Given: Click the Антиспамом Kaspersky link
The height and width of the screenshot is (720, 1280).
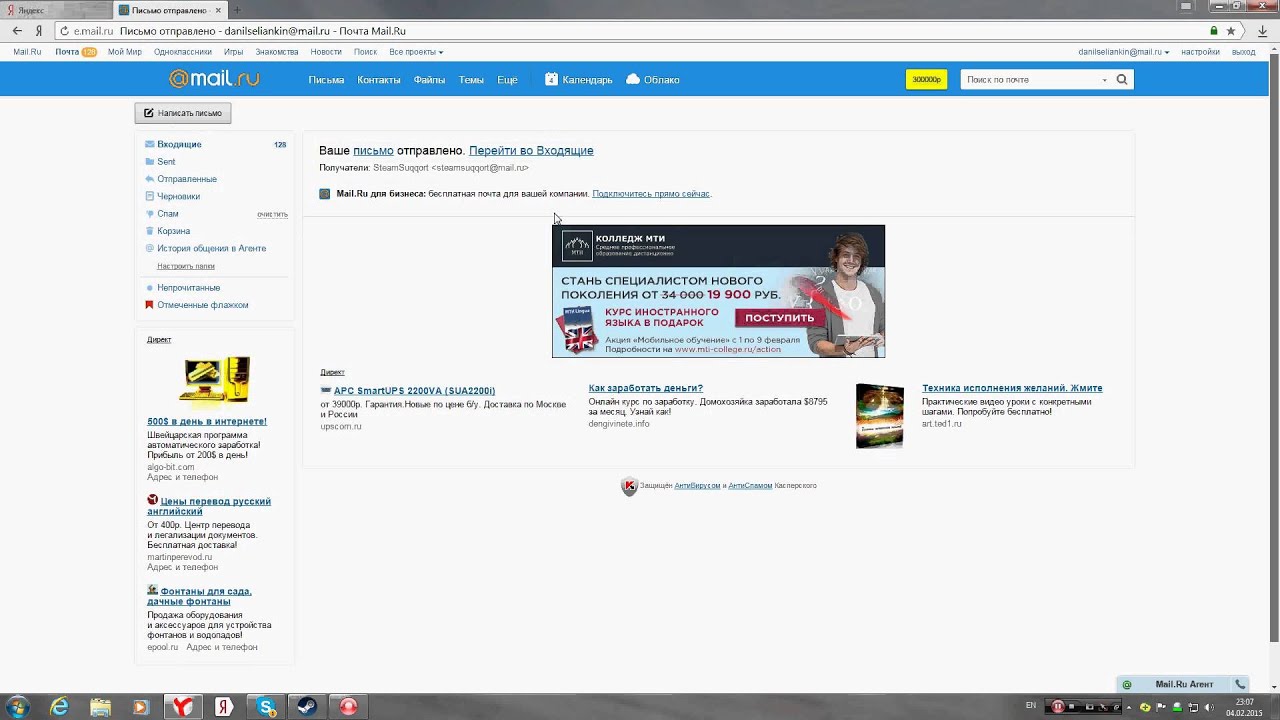Looking at the screenshot, I should (750, 486).
